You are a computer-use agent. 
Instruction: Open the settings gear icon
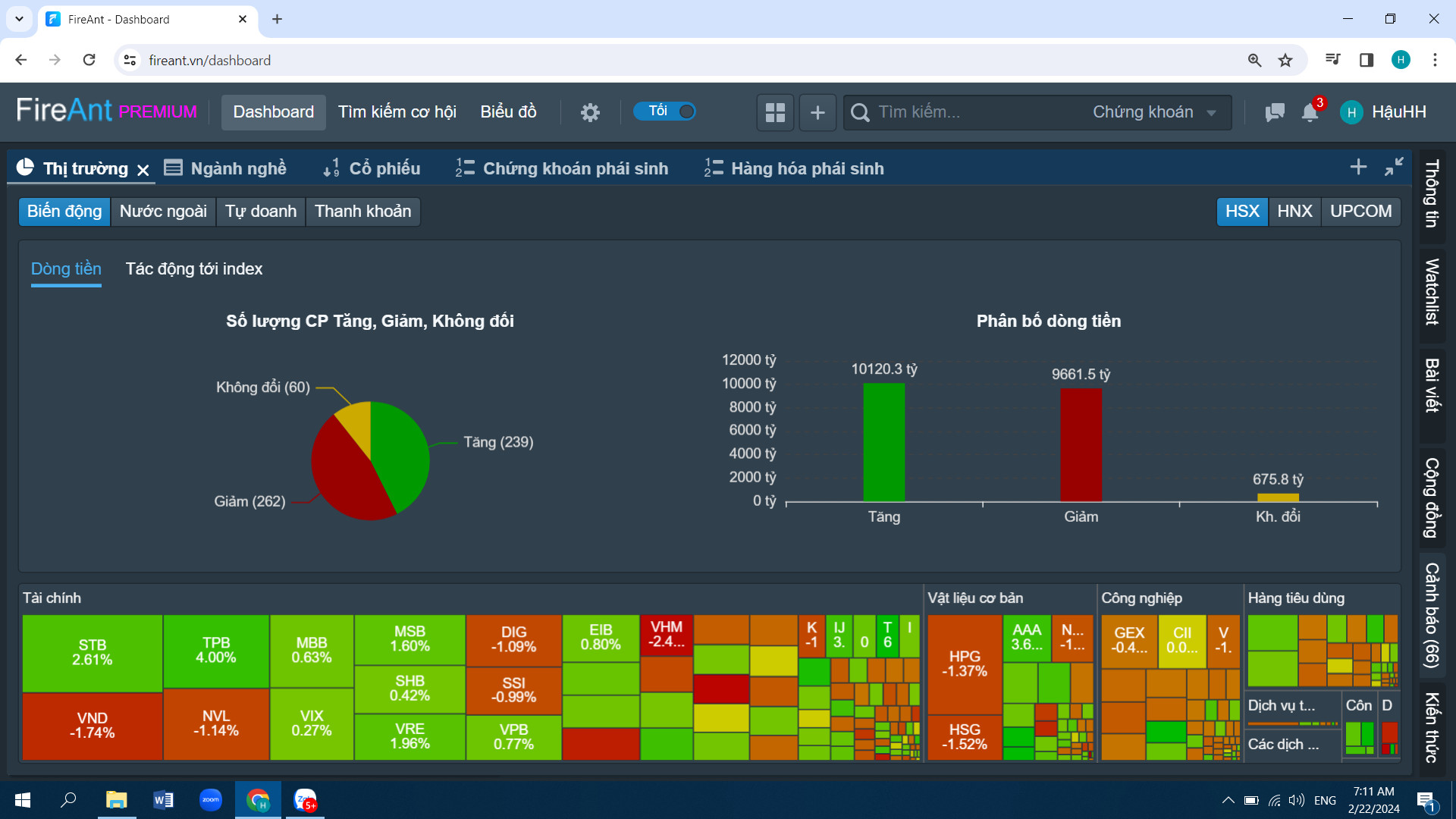coord(590,112)
